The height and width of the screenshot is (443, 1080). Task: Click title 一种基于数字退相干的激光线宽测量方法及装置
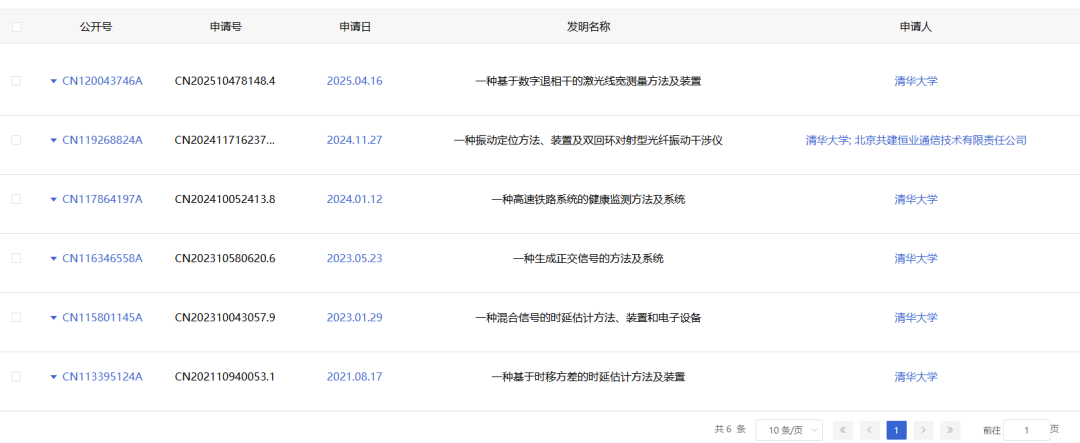[588, 81]
